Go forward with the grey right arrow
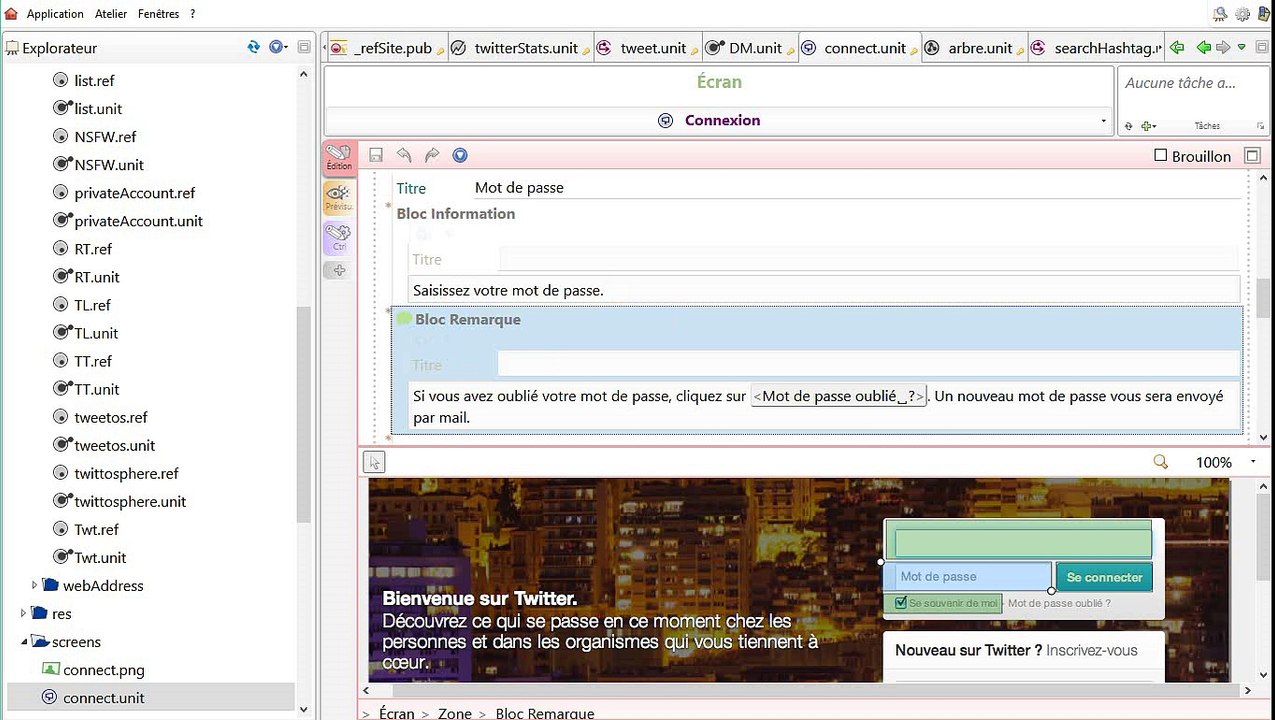The width and height of the screenshot is (1275, 720). (1222, 47)
